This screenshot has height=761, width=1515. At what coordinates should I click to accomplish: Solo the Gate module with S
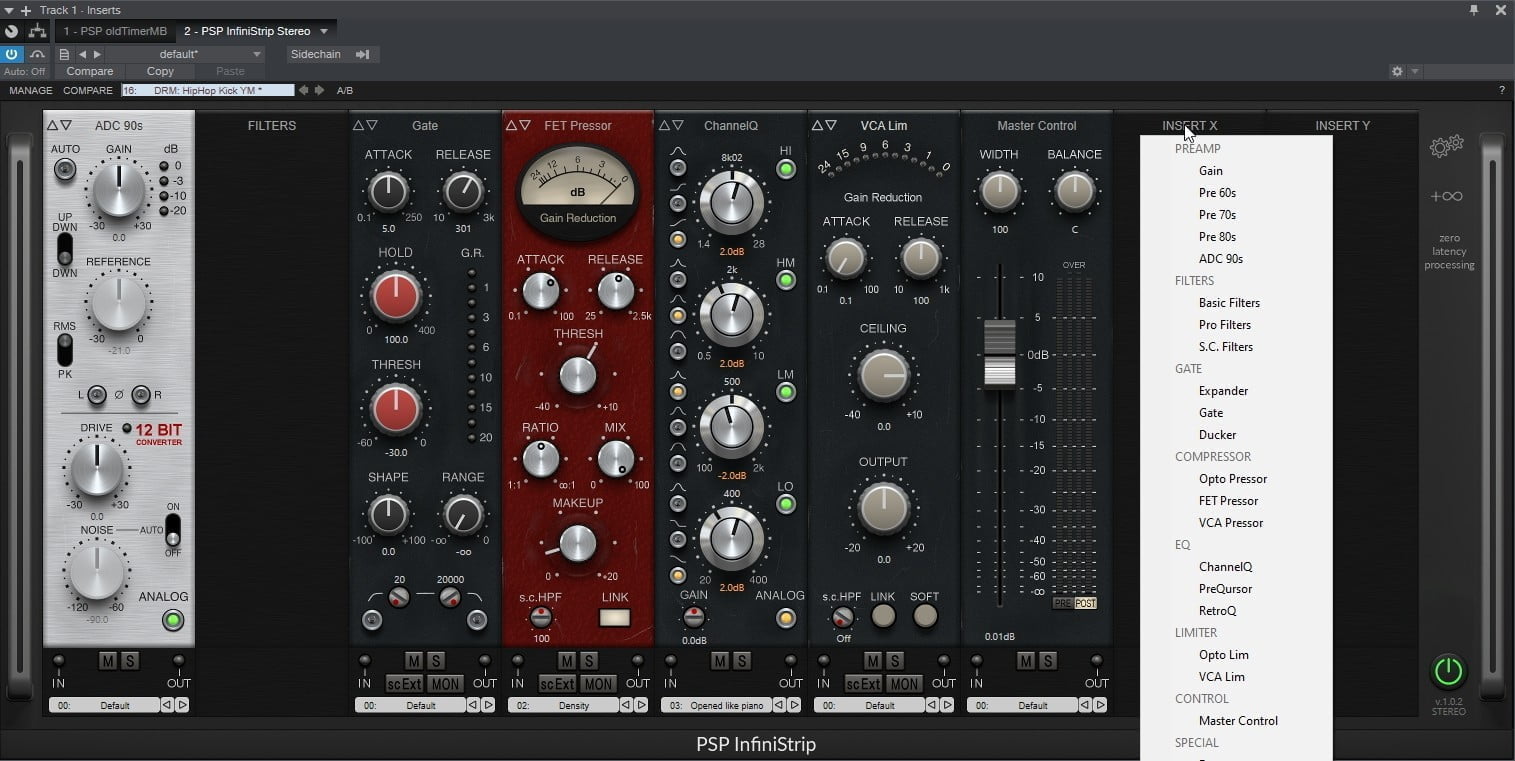(x=436, y=661)
